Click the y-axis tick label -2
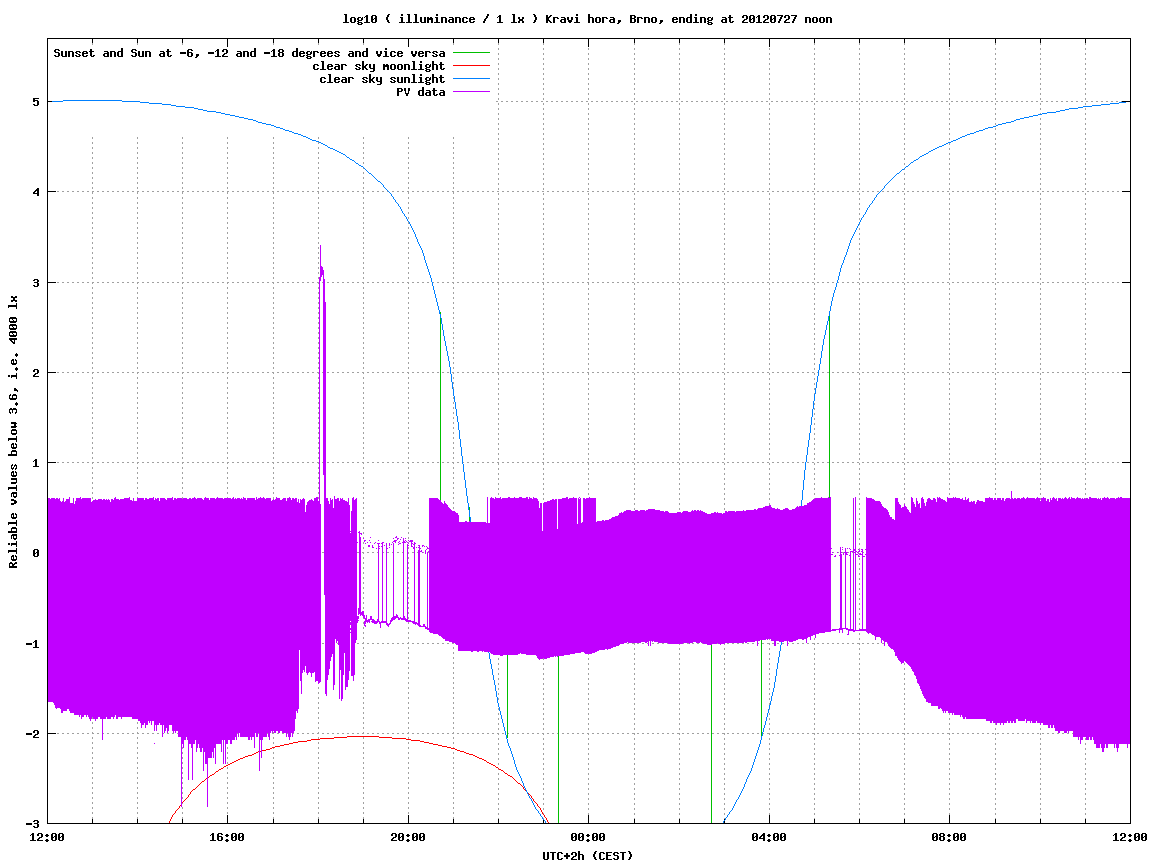This screenshot has width=1151, height=863. 32,734
